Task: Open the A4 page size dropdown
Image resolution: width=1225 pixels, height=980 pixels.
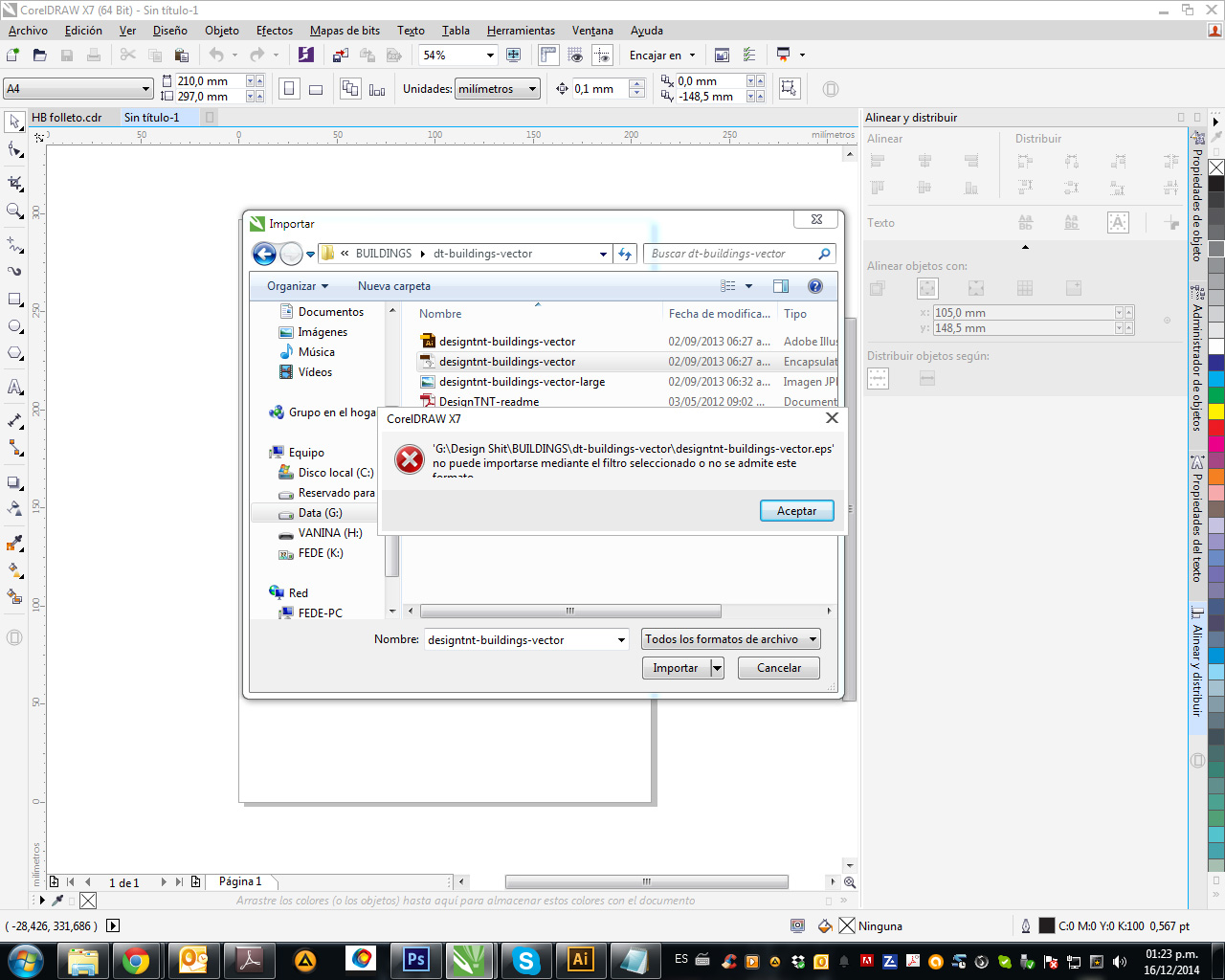Action: click(x=145, y=89)
